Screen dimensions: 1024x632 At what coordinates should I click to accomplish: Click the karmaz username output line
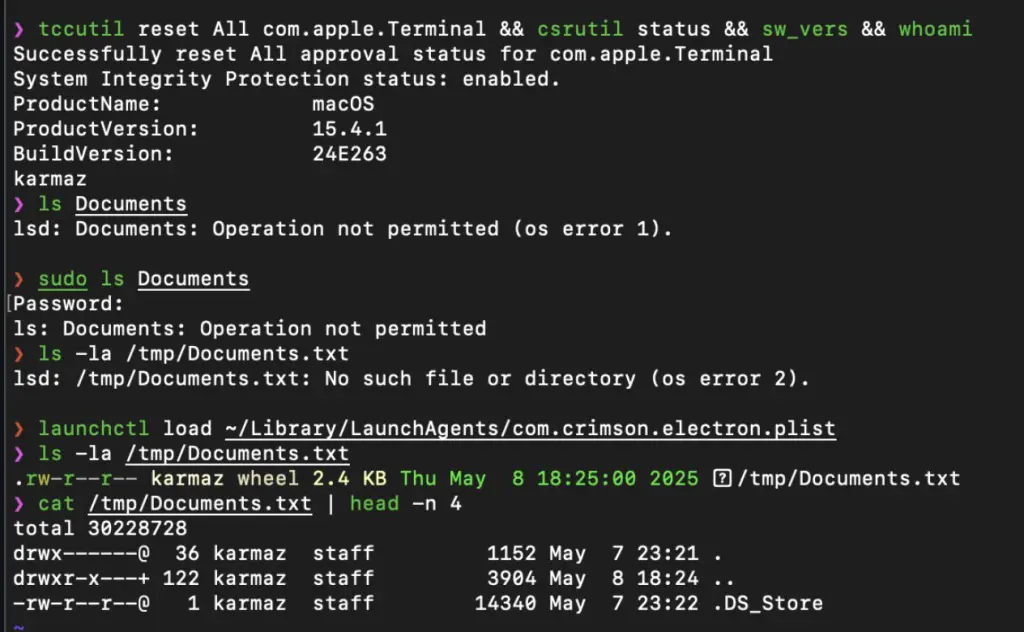tap(50, 179)
